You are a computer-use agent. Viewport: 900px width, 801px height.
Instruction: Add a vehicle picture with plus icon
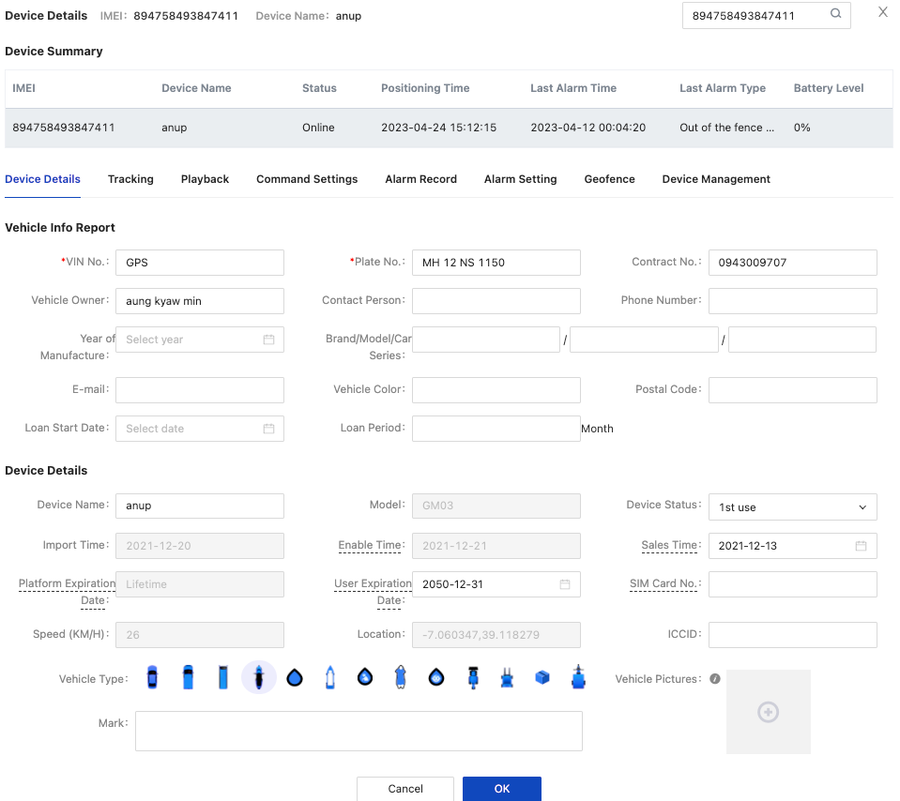(768, 712)
